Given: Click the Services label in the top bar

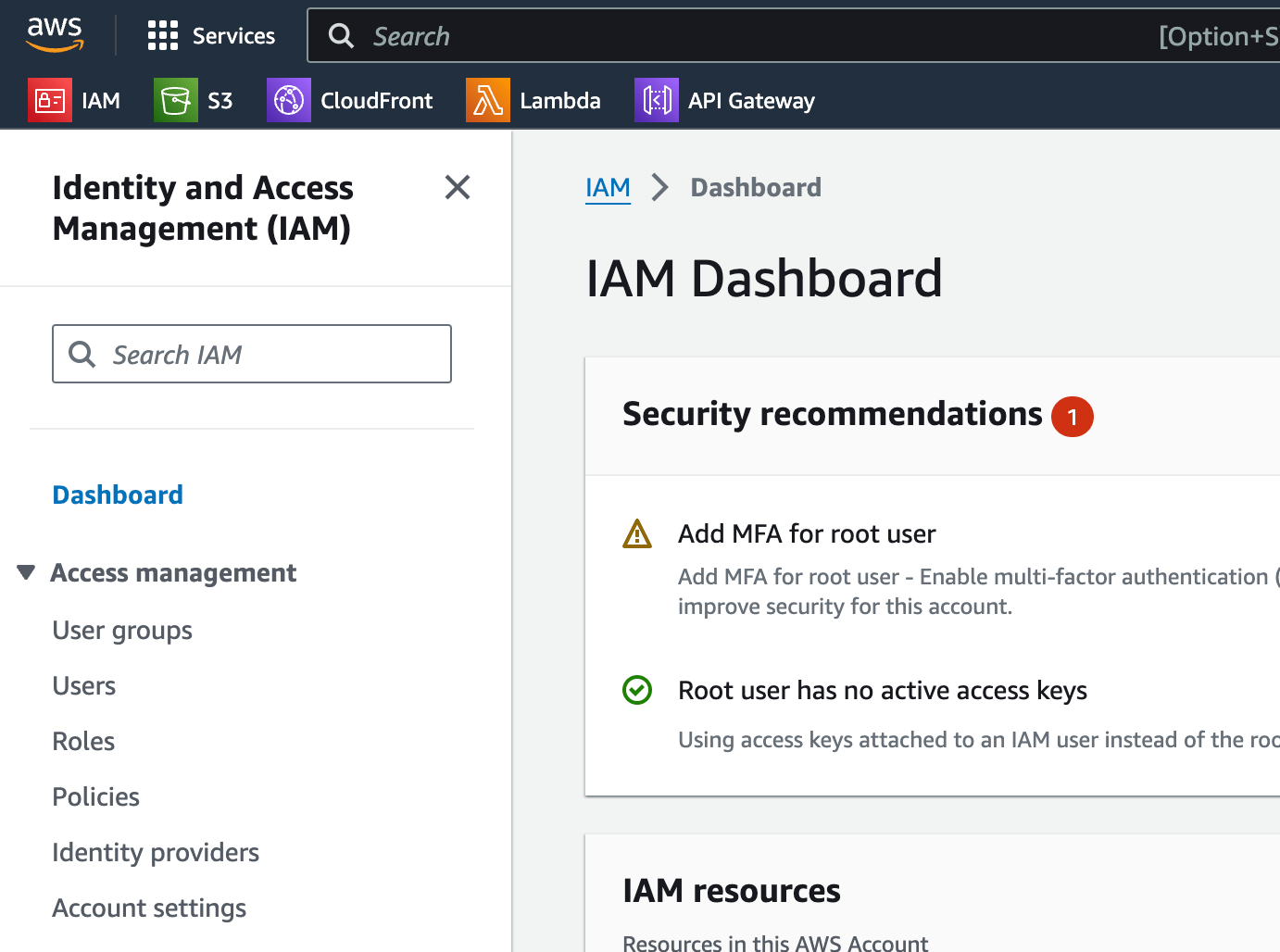Looking at the screenshot, I should pyautogui.click(x=233, y=36).
